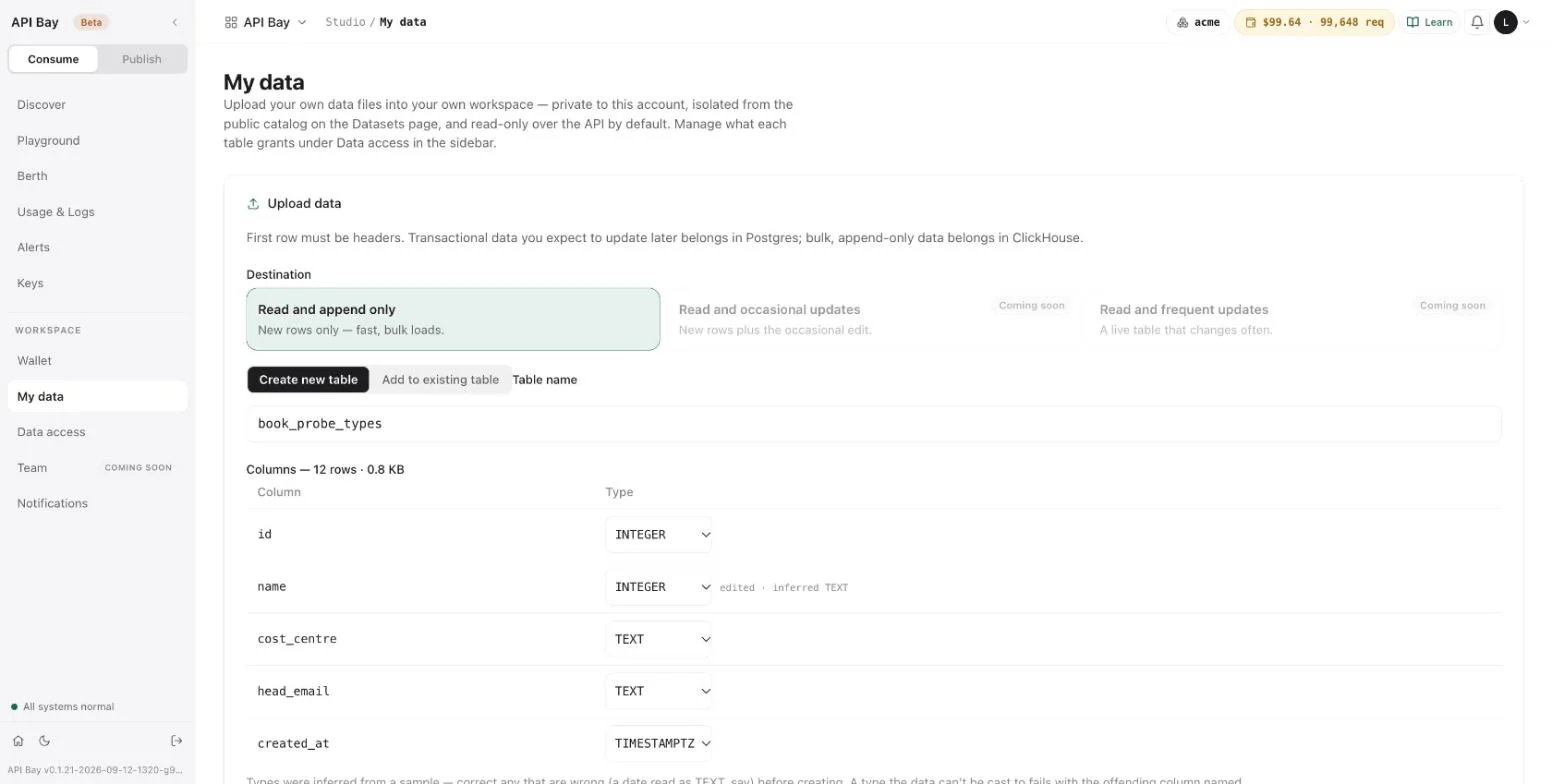Image resolution: width=1552 pixels, height=784 pixels.
Task: Open the type dropdown for the id column
Action: pyautogui.click(x=658, y=535)
